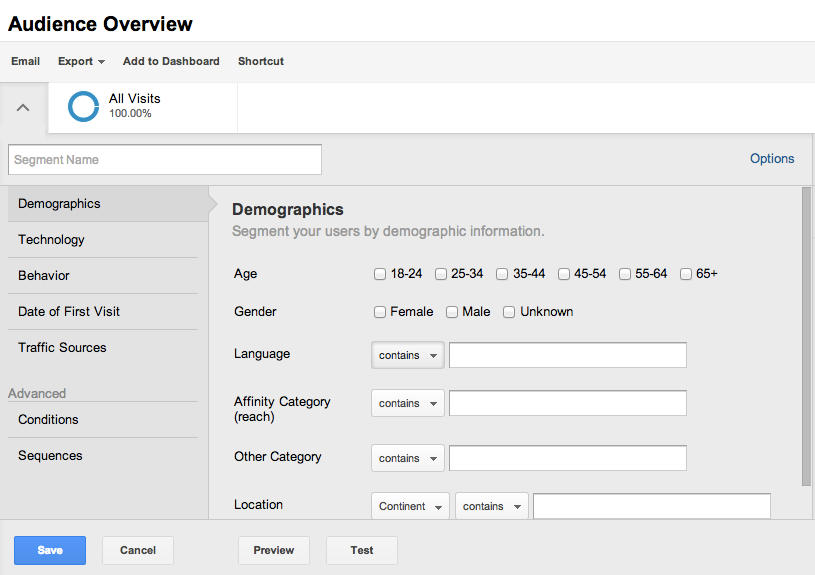Collapse the segment panel with chevron-up icon

(x=23, y=108)
